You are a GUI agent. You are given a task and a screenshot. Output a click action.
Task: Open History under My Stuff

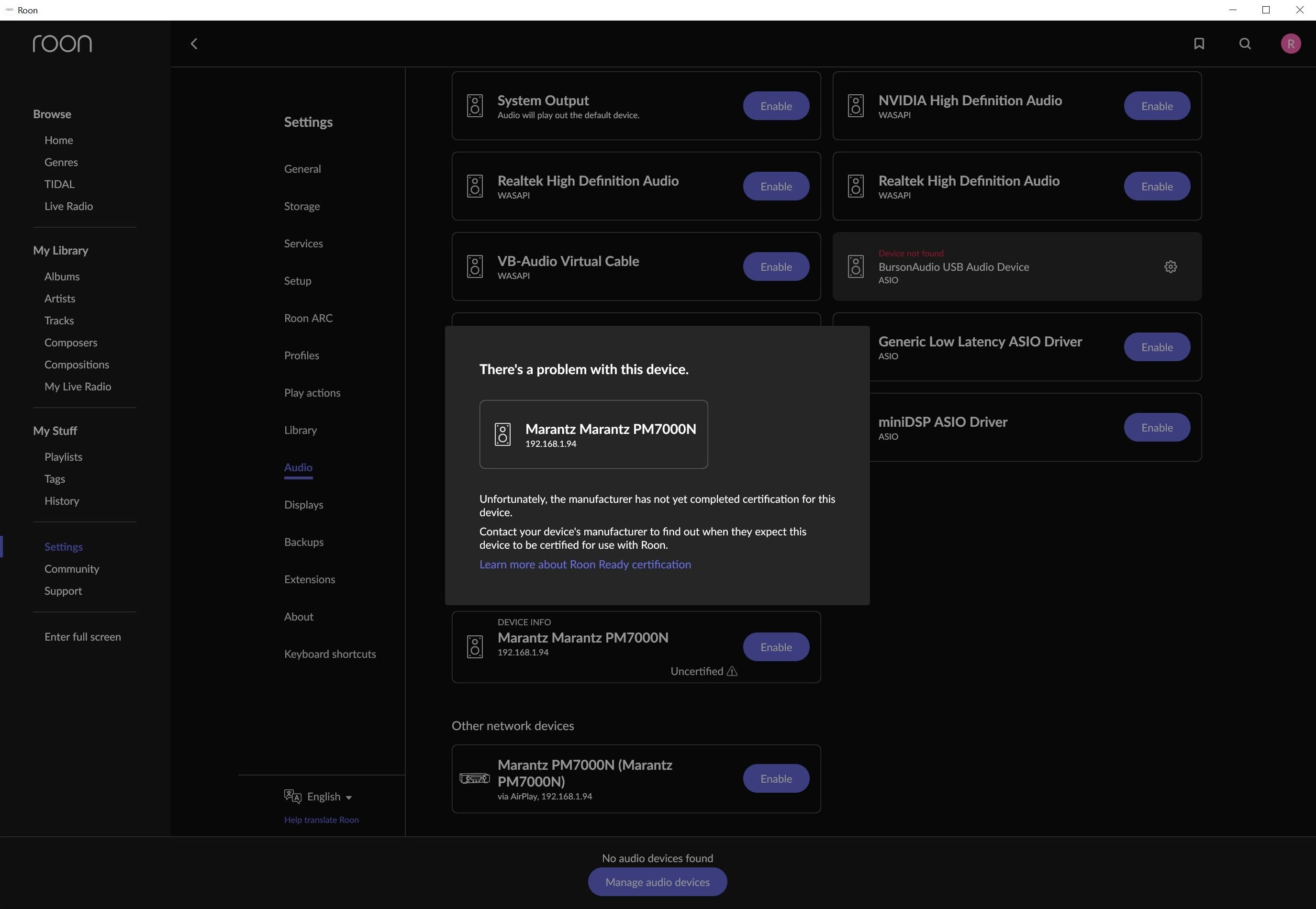click(x=62, y=501)
